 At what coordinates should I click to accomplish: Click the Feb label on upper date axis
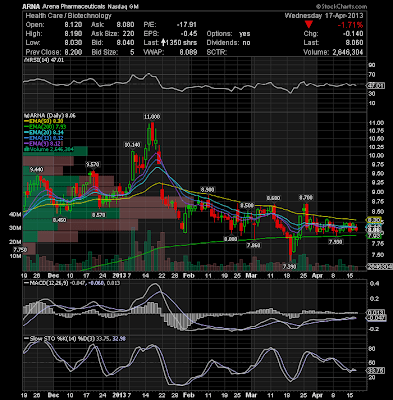pos(189,275)
